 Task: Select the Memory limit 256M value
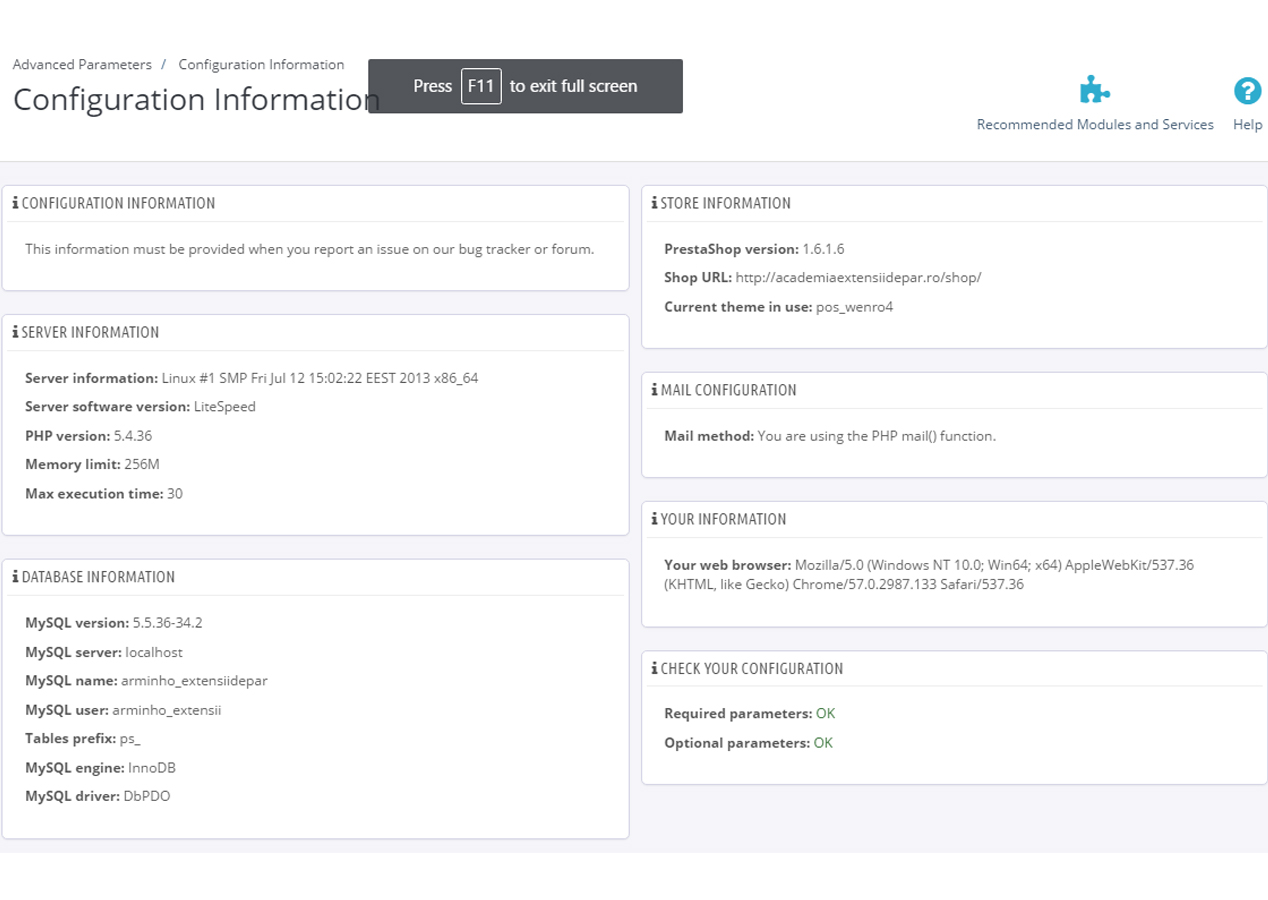142,465
